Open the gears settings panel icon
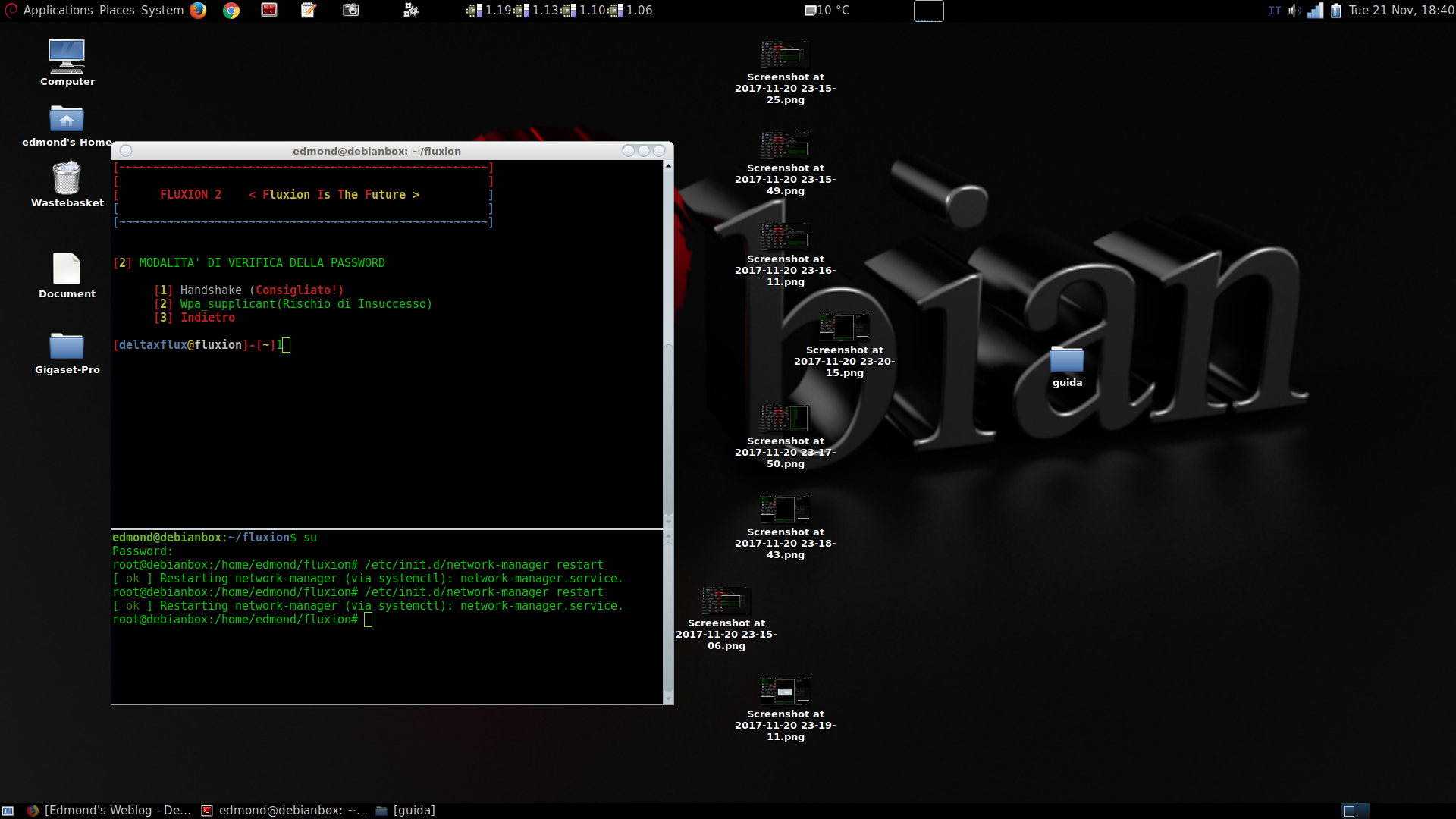Image resolution: width=1456 pixels, height=819 pixels. tap(410, 10)
